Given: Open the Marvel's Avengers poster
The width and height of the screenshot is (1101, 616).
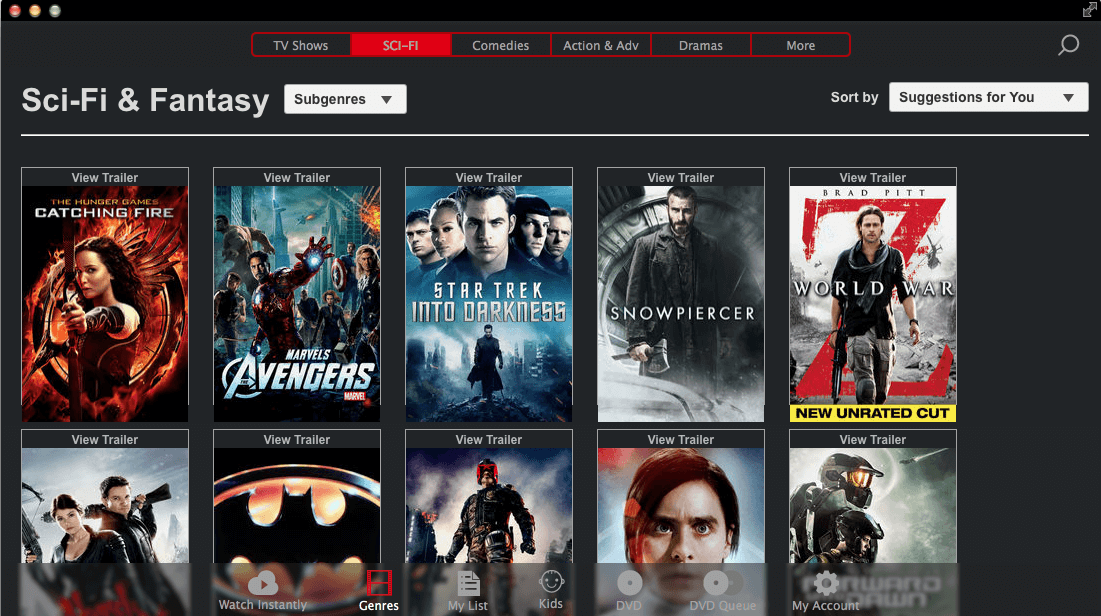Looking at the screenshot, I should tap(297, 303).
